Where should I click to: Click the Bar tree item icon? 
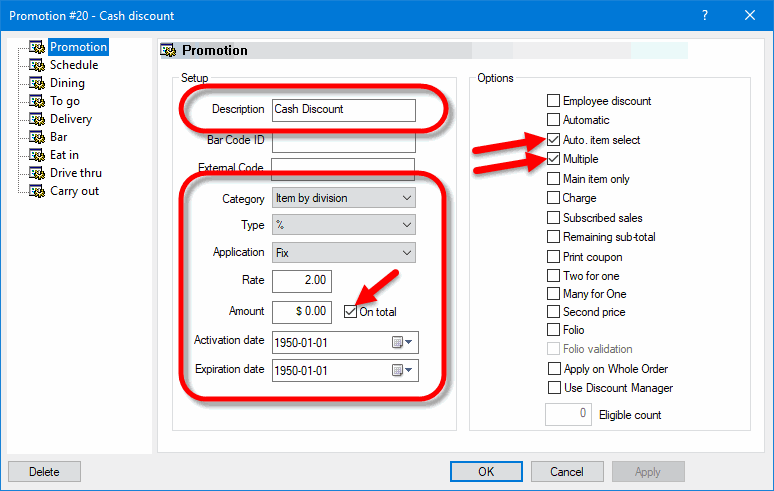click(x=38, y=137)
